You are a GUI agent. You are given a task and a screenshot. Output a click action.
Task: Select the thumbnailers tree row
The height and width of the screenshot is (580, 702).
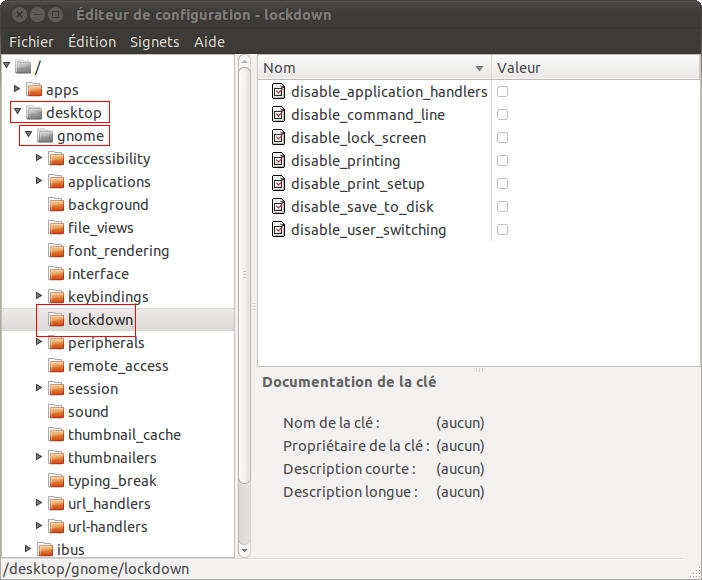coord(118,458)
